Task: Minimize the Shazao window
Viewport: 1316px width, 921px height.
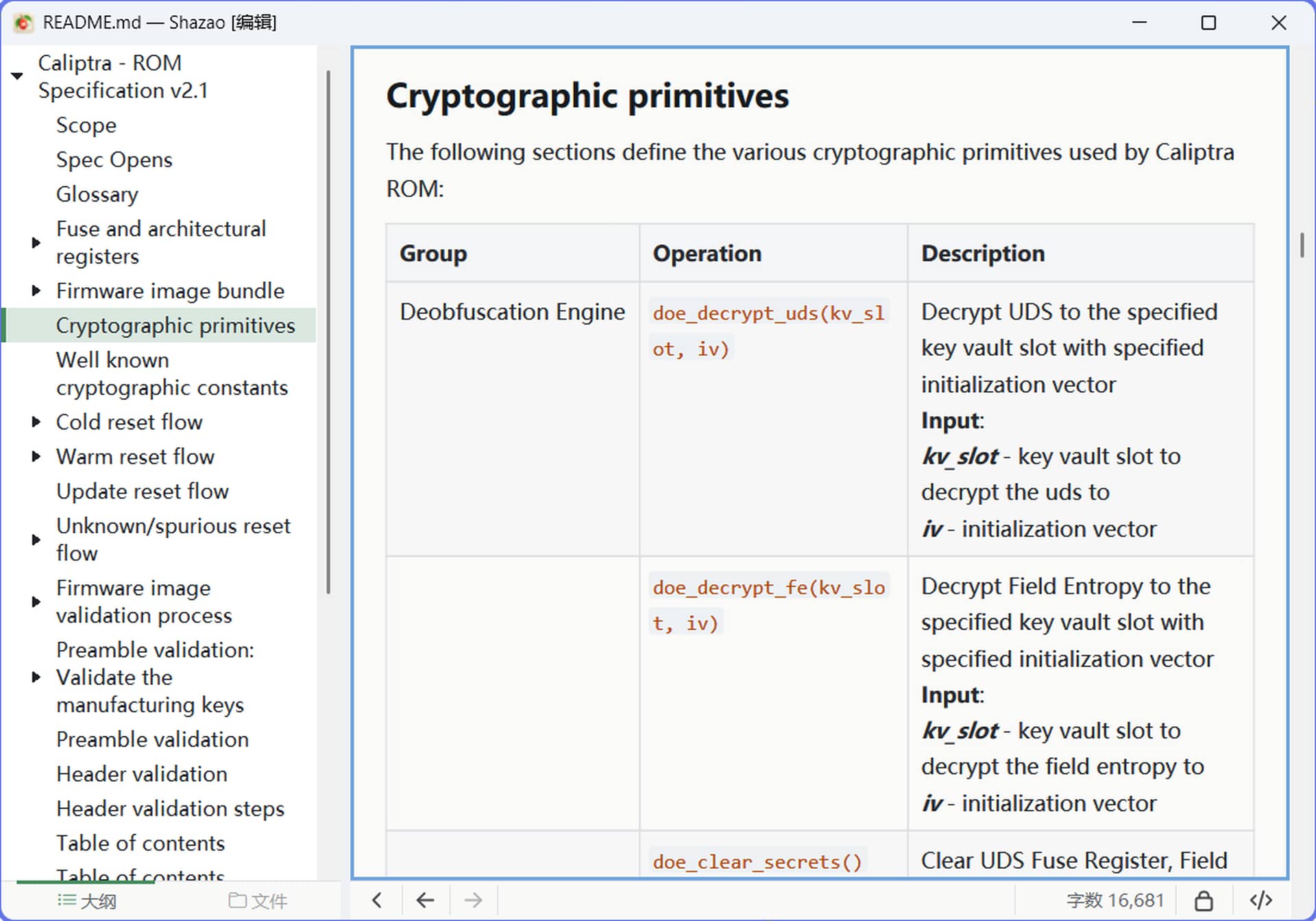Action: click(1139, 23)
